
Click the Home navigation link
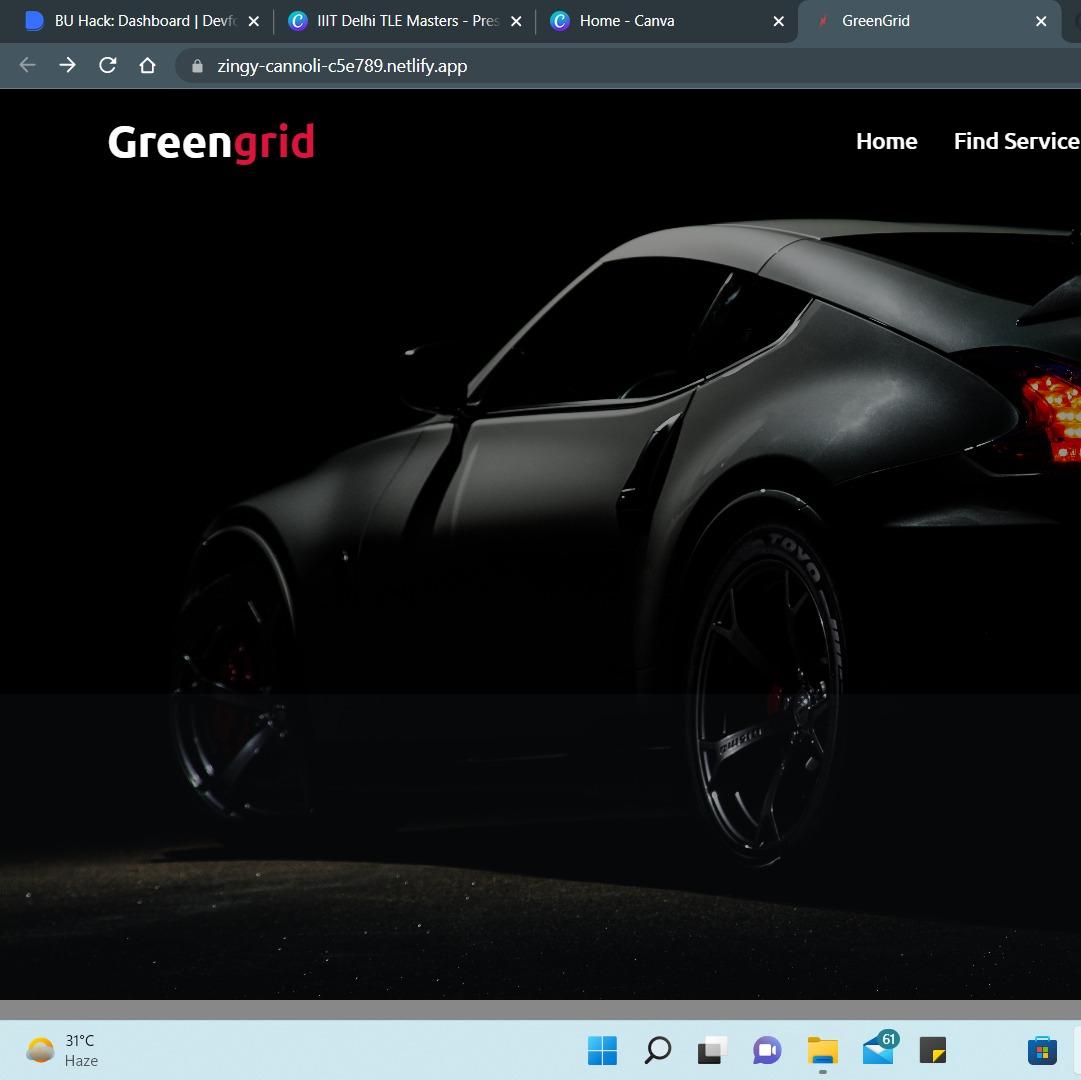click(x=886, y=142)
